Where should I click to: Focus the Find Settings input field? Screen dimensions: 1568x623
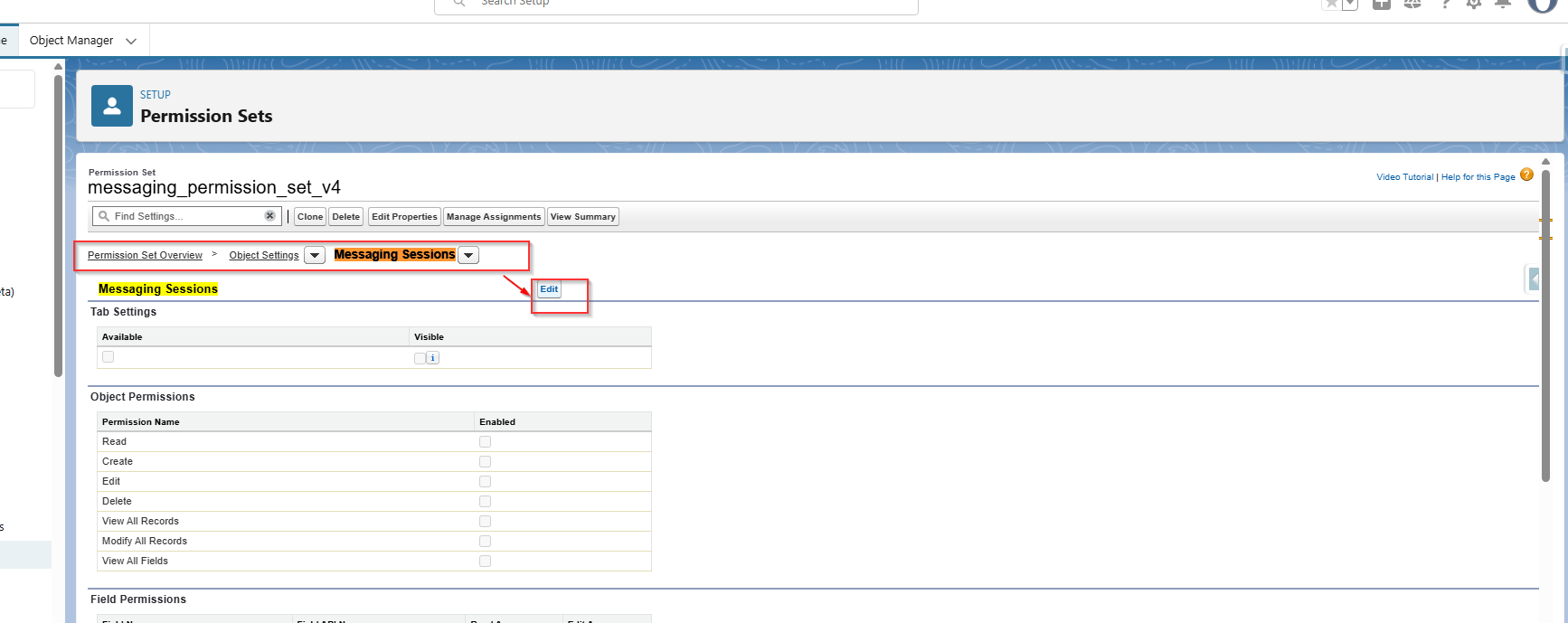pos(185,216)
